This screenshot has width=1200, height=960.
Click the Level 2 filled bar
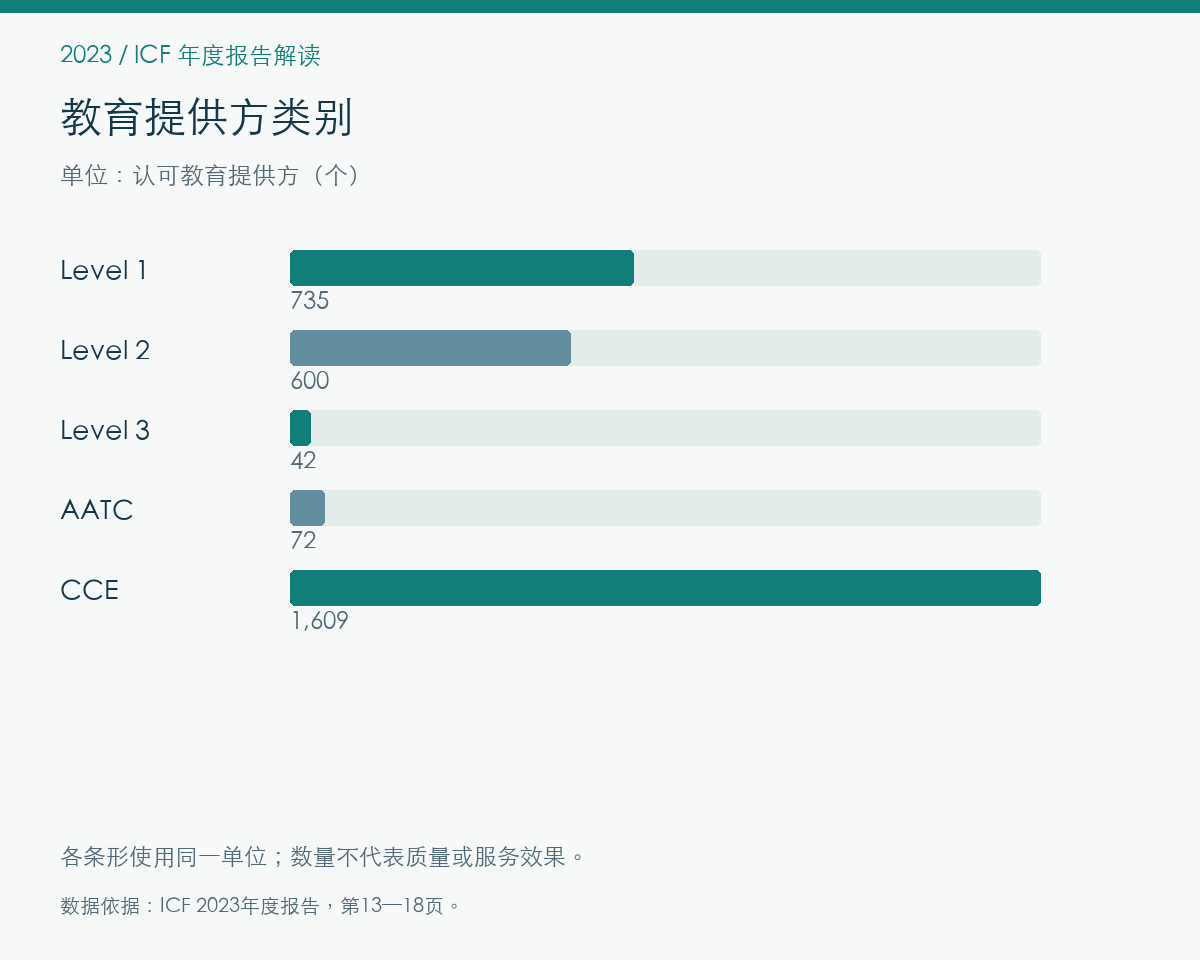[430, 348]
